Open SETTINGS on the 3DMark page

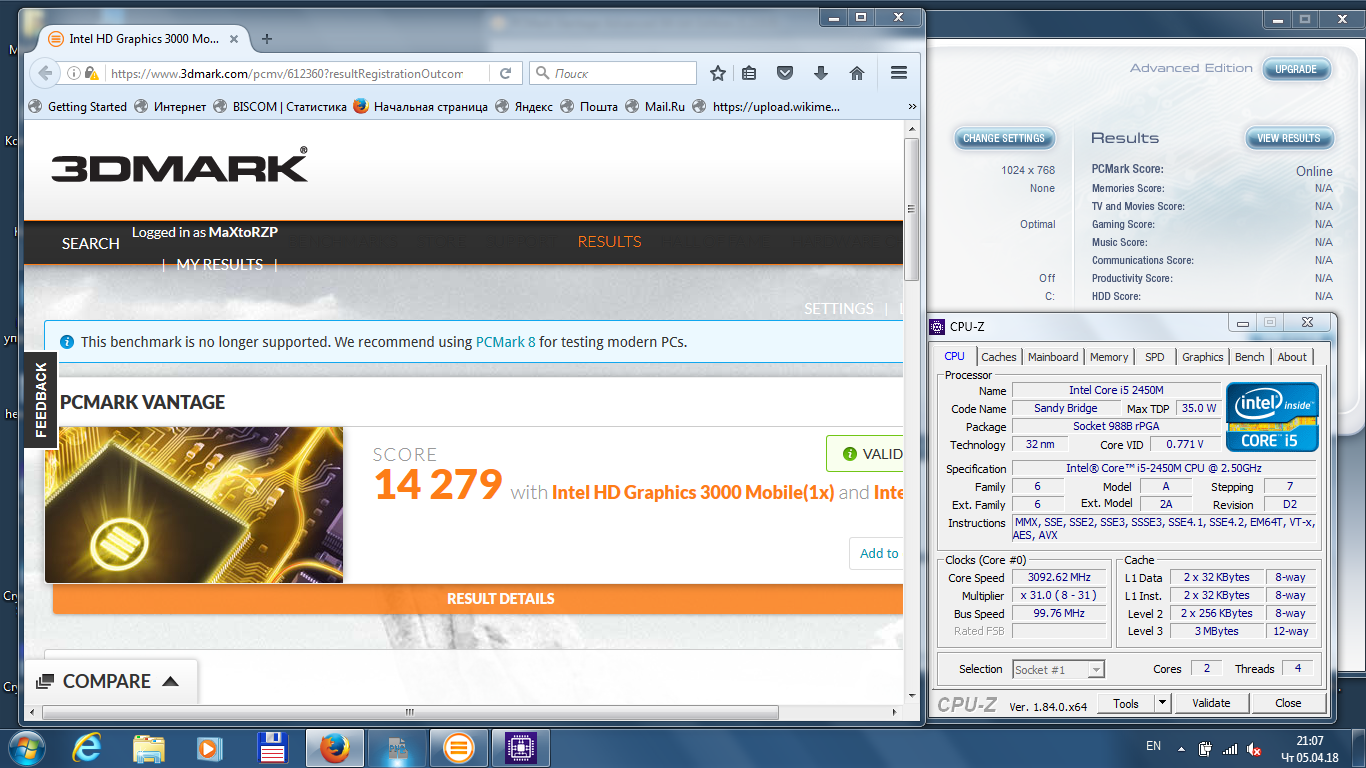point(839,309)
